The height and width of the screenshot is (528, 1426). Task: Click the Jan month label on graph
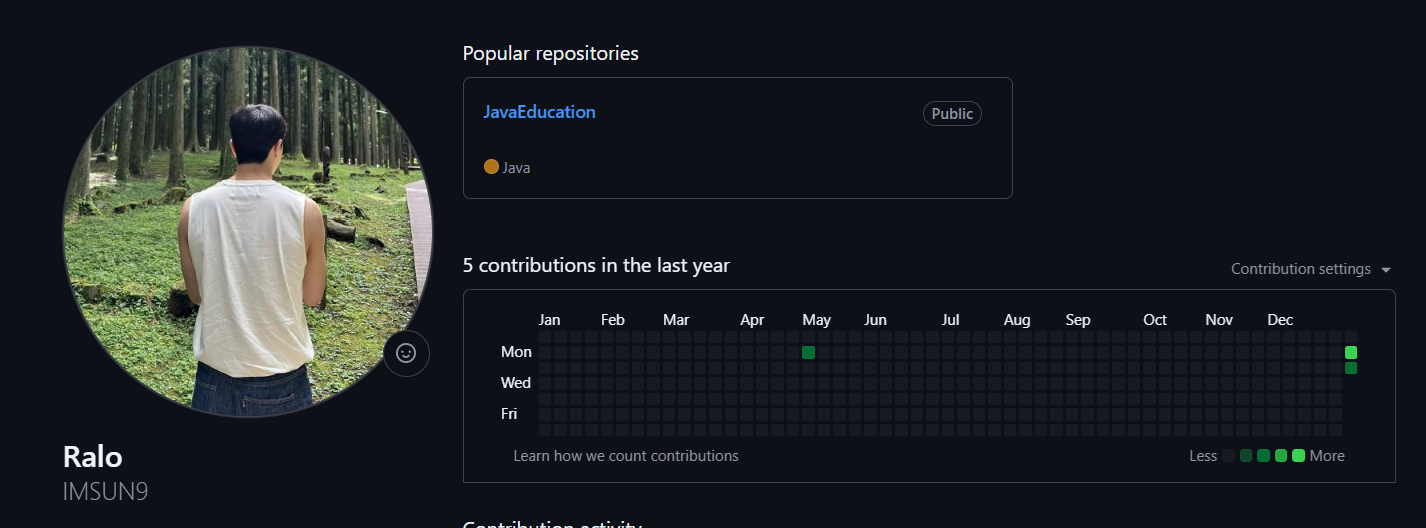pos(549,320)
